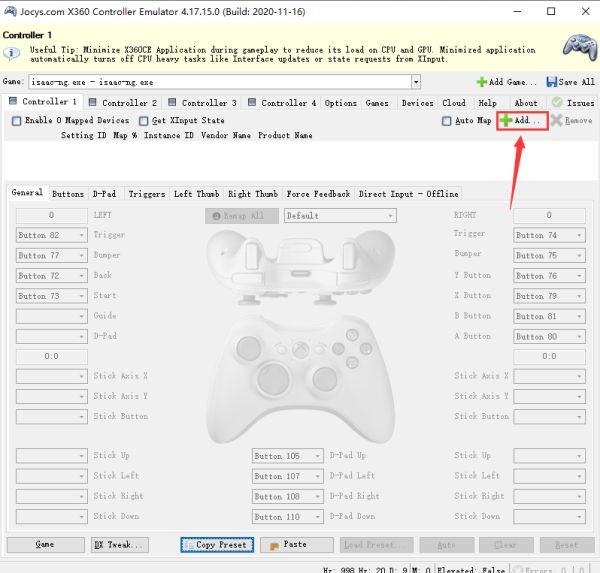Select the Default preset combo box

pos(339,215)
